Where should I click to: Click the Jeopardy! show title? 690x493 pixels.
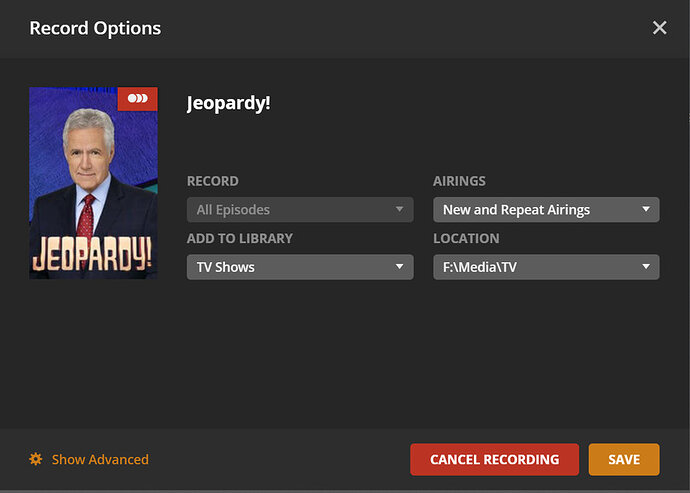pyautogui.click(x=228, y=103)
